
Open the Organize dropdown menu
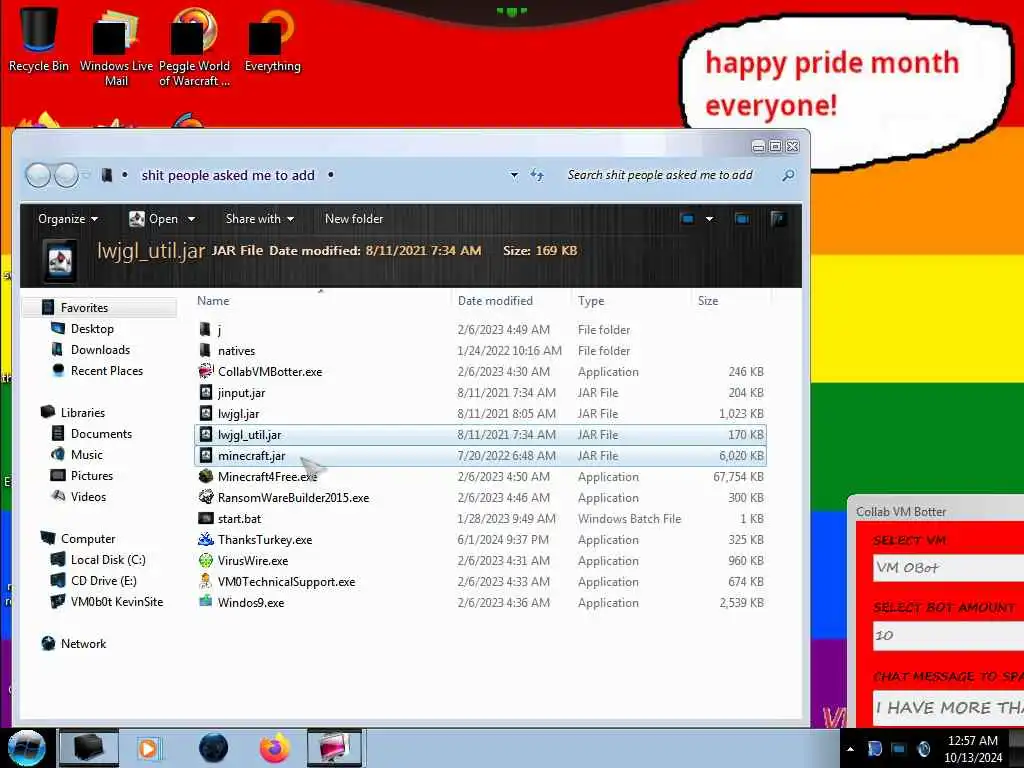(68, 219)
